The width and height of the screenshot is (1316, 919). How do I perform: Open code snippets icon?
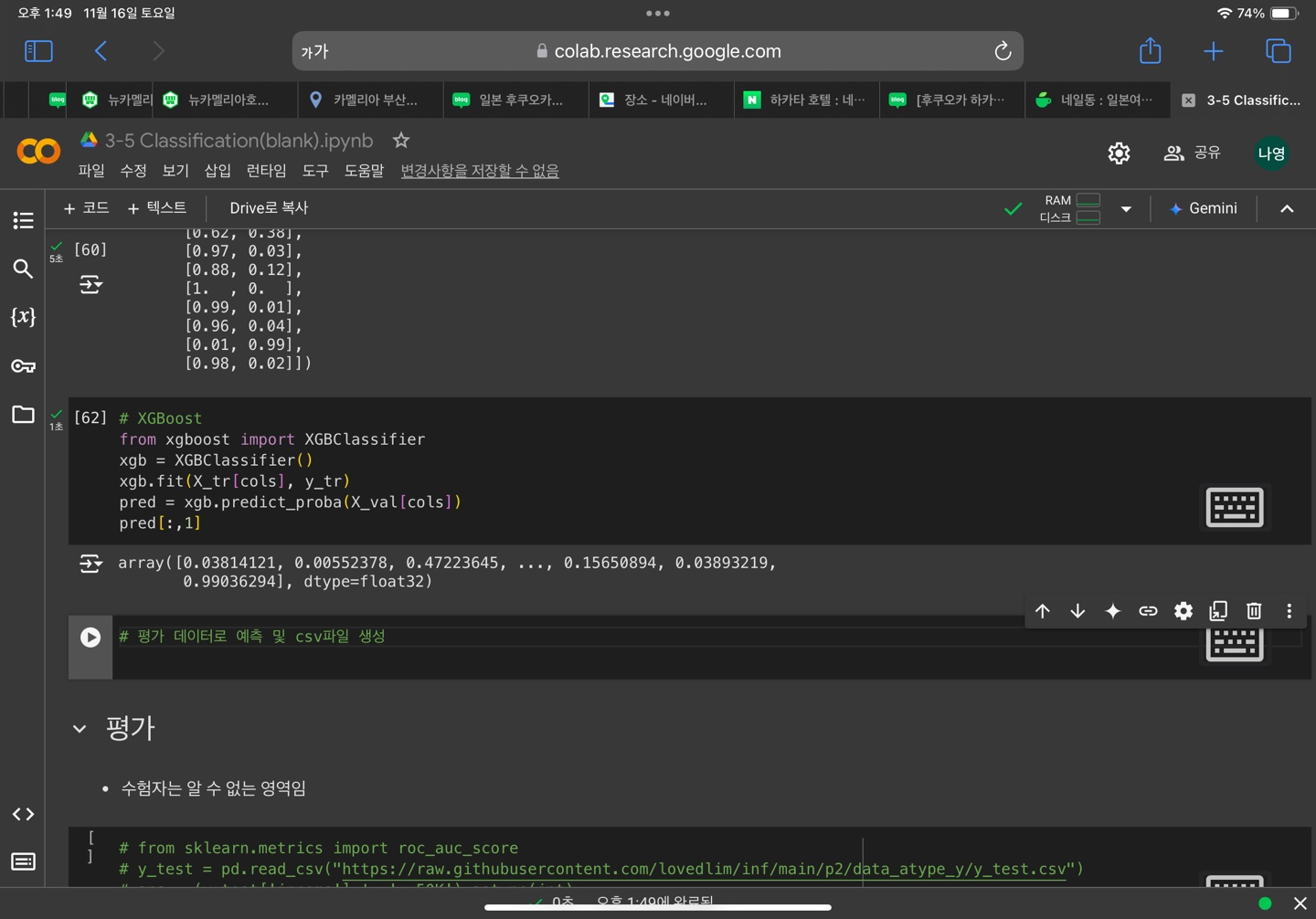tap(23, 814)
